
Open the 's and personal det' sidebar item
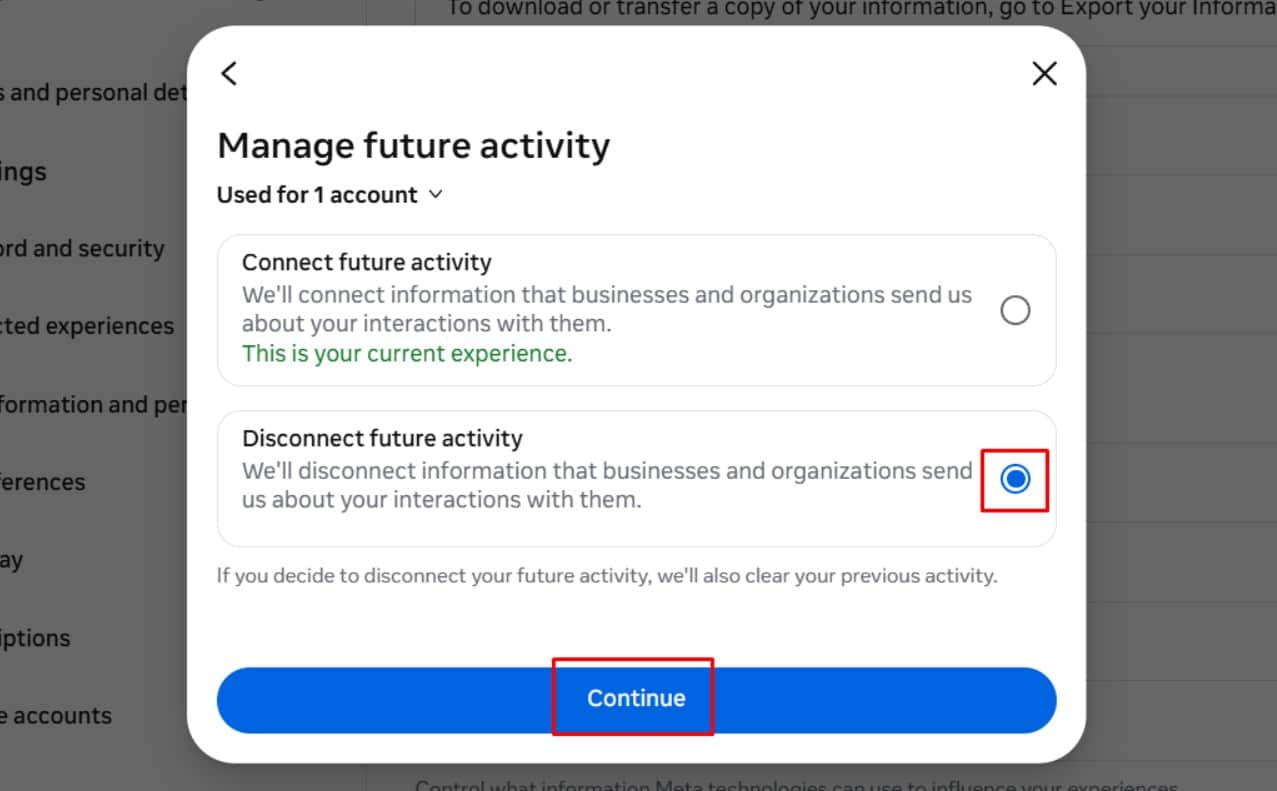click(x=93, y=93)
